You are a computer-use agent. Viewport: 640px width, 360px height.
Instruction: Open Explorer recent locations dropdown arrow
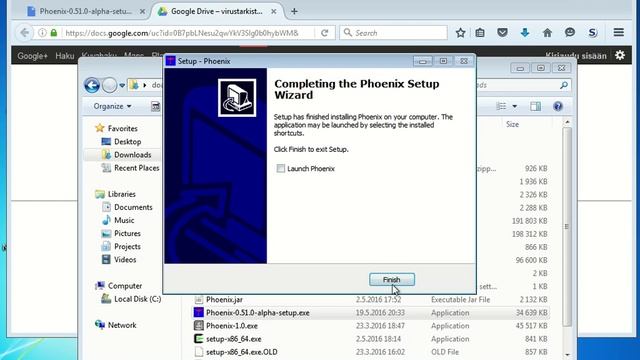(122, 86)
